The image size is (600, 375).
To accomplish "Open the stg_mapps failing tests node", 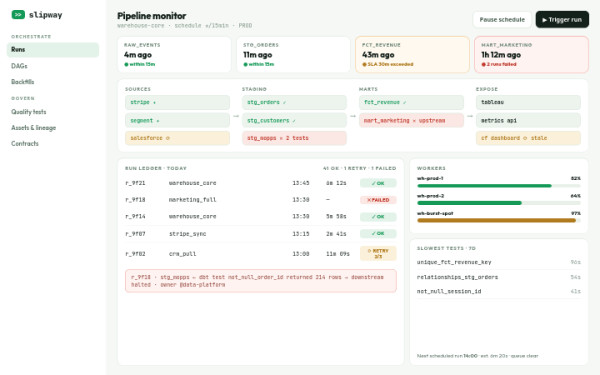I will pyautogui.click(x=294, y=138).
